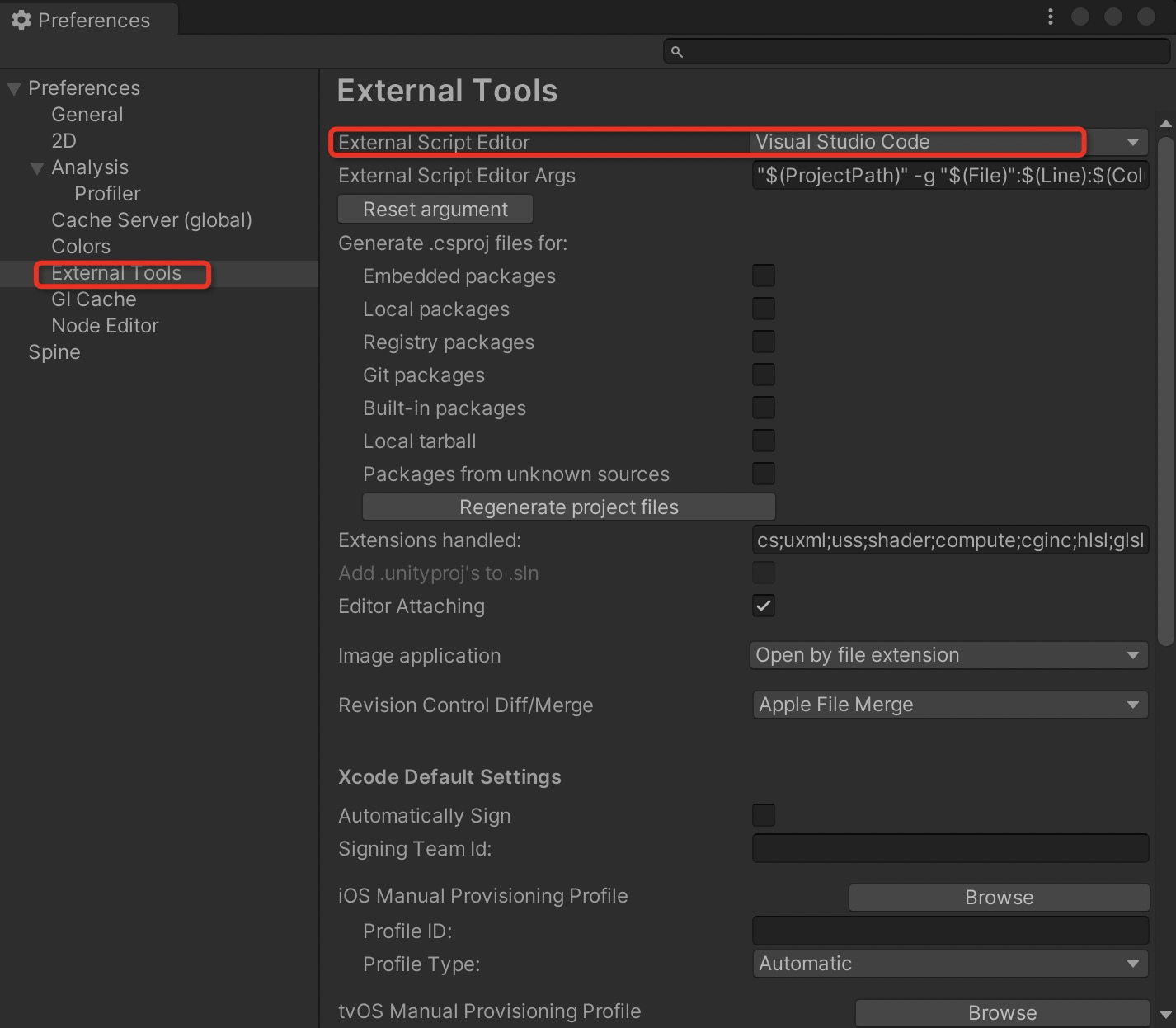Click the iOS Profile ID field
The height and width of the screenshot is (1028, 1176).
tap(950, 931)
